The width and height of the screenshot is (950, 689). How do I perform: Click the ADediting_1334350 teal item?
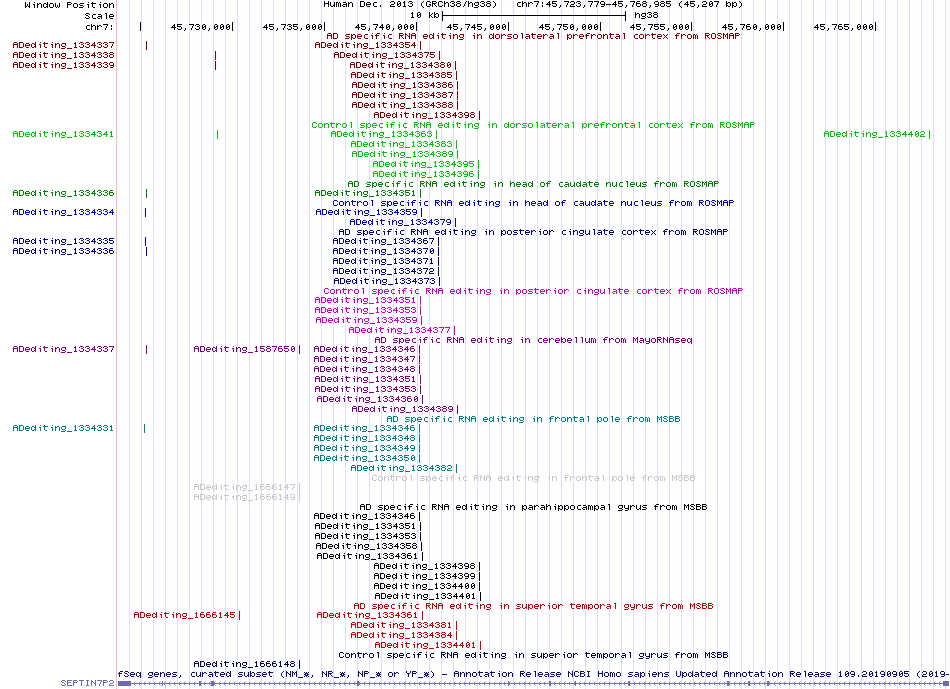[365, 458]
